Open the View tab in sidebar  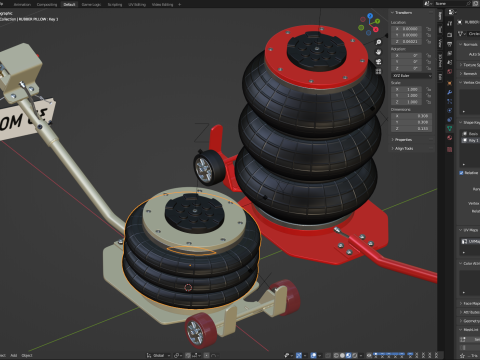(x=440, y=43)
